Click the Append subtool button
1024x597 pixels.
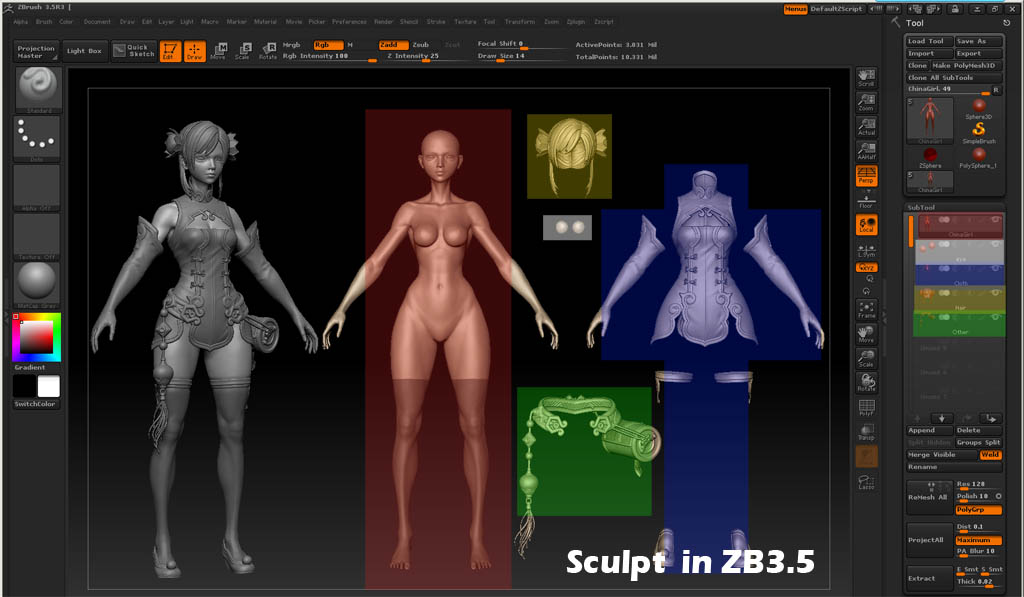(x=929, y=430)
